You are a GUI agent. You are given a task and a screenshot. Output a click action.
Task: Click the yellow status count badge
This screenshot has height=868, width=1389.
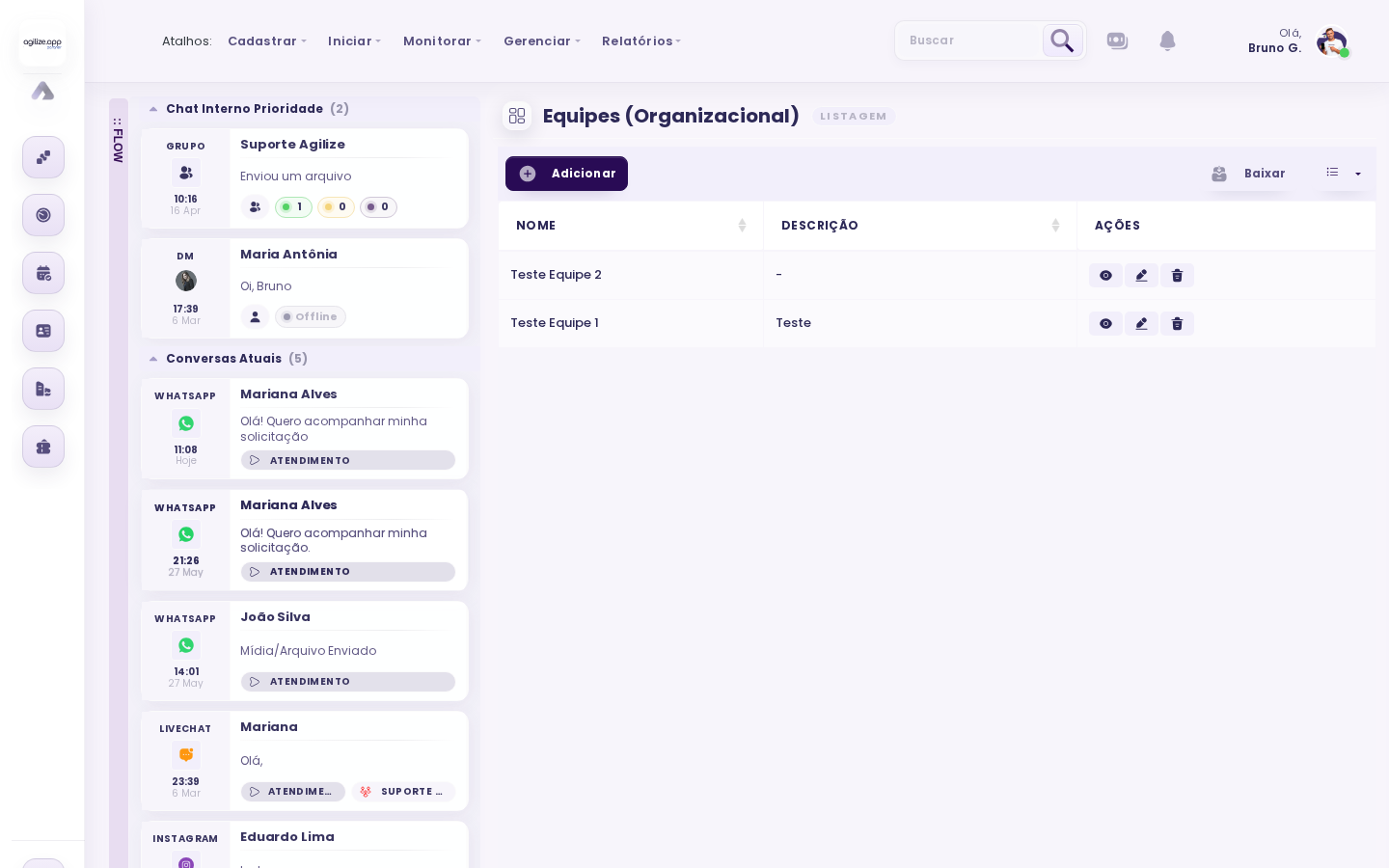336,207
